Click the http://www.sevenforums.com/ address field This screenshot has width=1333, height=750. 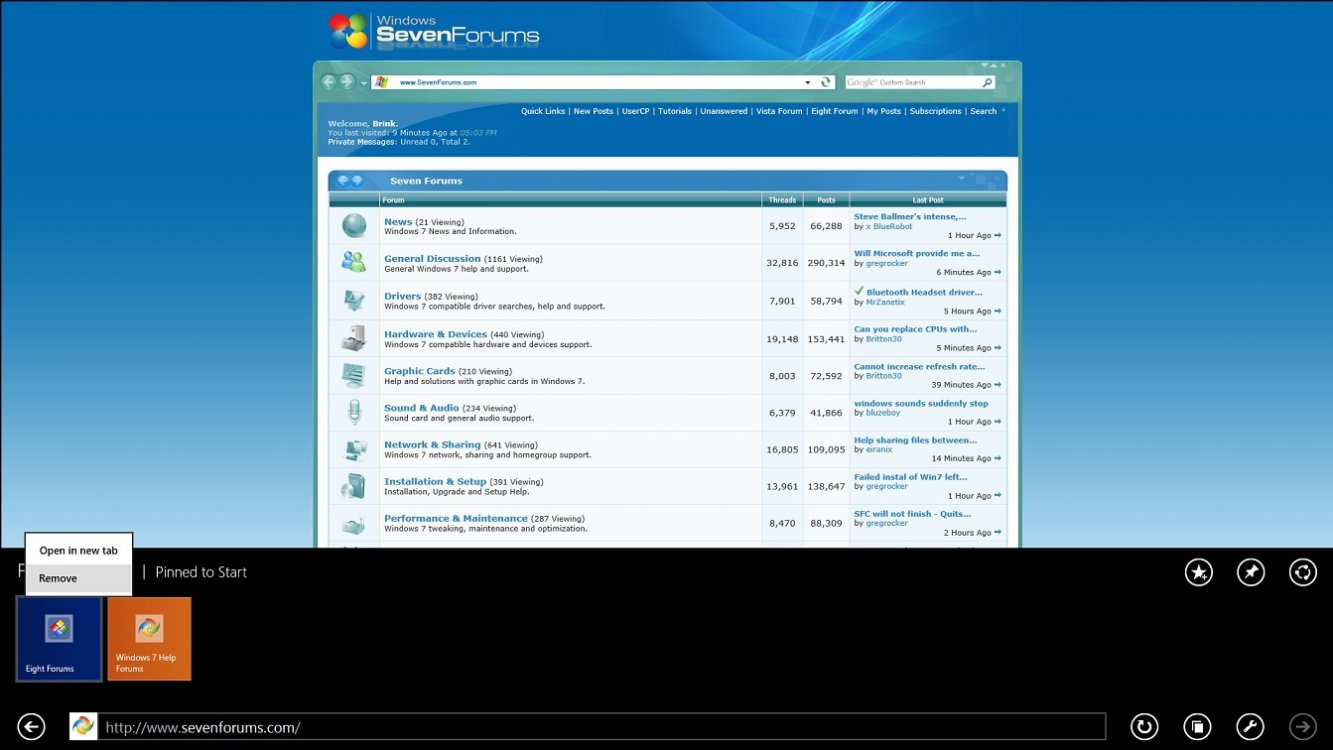[x=601, y=727]
